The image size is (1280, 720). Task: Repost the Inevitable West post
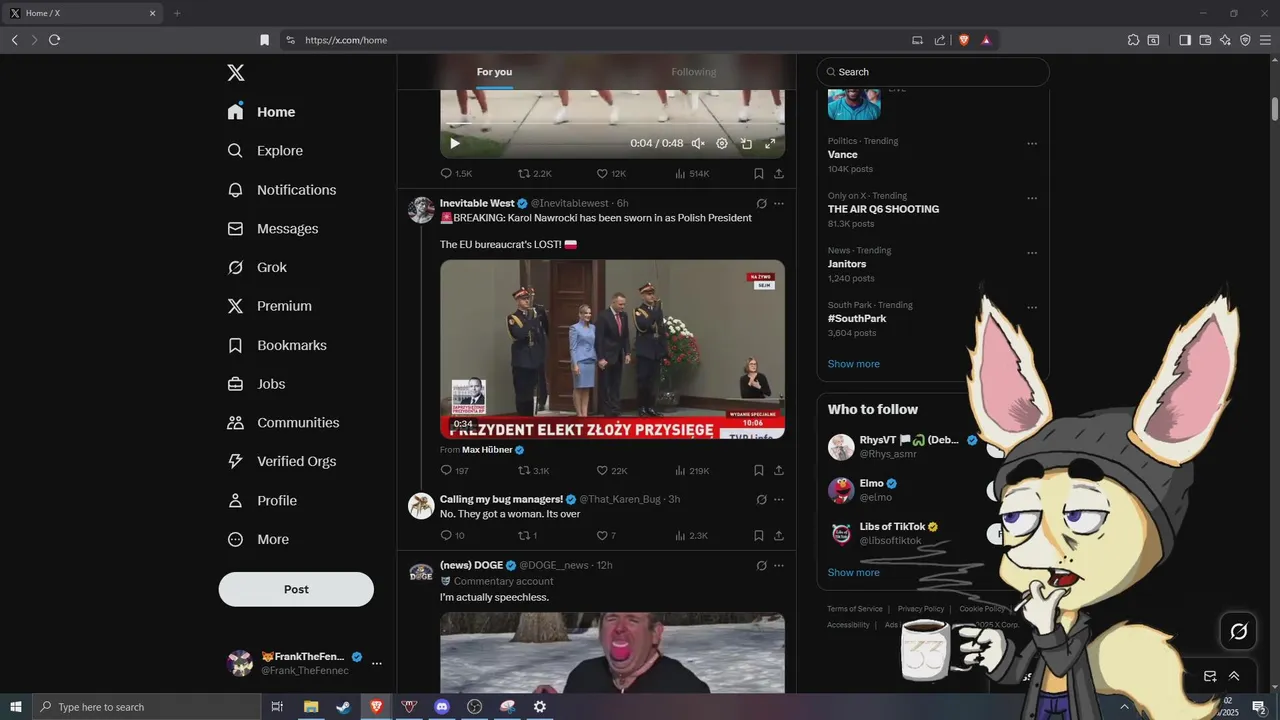533,470
